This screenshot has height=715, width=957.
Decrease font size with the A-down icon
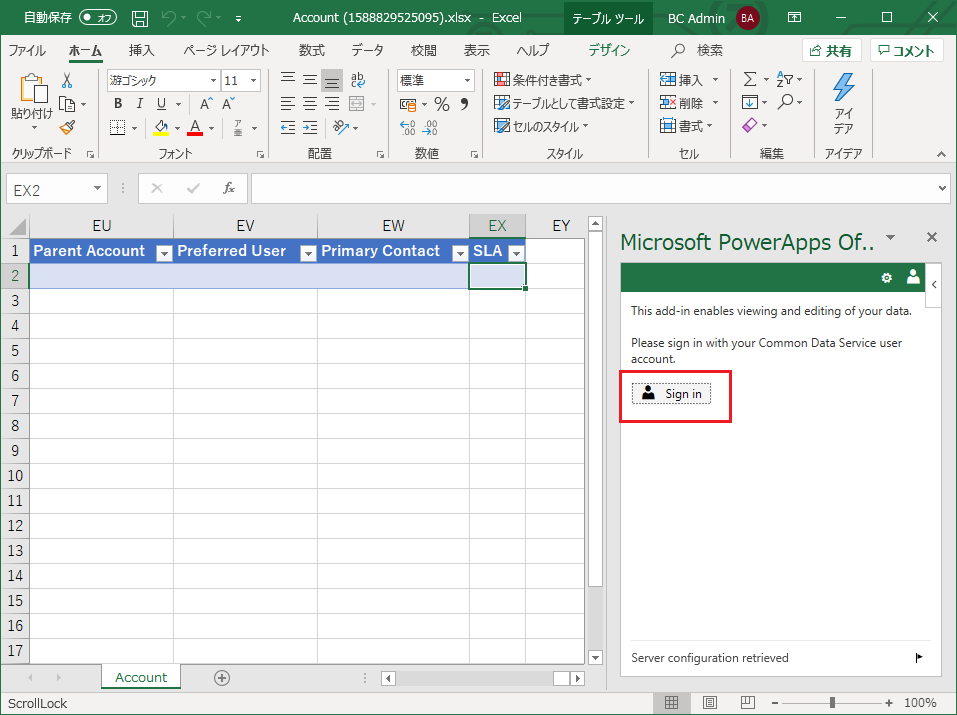click(228, 104)
